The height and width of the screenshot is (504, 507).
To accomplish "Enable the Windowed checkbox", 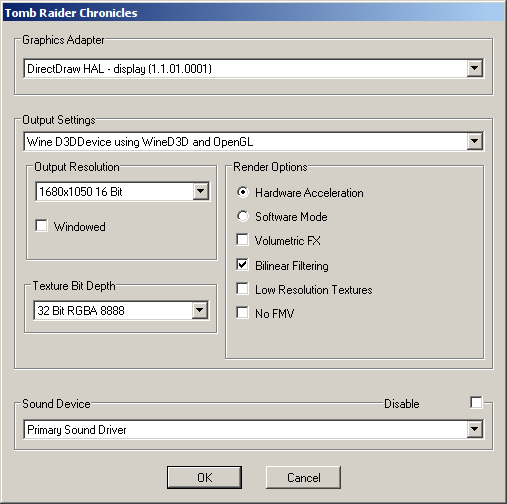I will point(41,226).
